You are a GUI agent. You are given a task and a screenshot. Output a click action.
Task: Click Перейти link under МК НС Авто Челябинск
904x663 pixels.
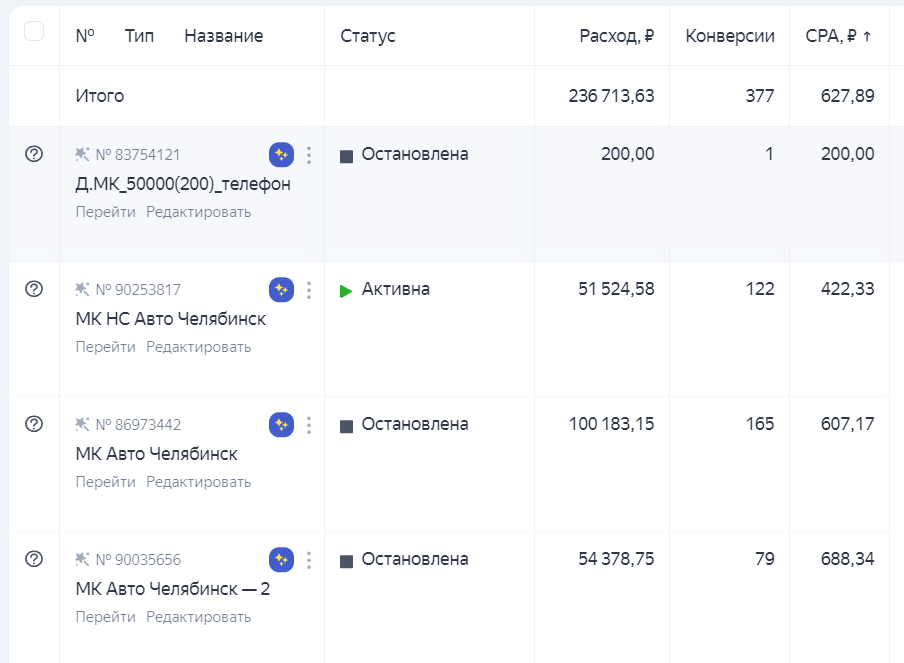[x=107, y=346]
